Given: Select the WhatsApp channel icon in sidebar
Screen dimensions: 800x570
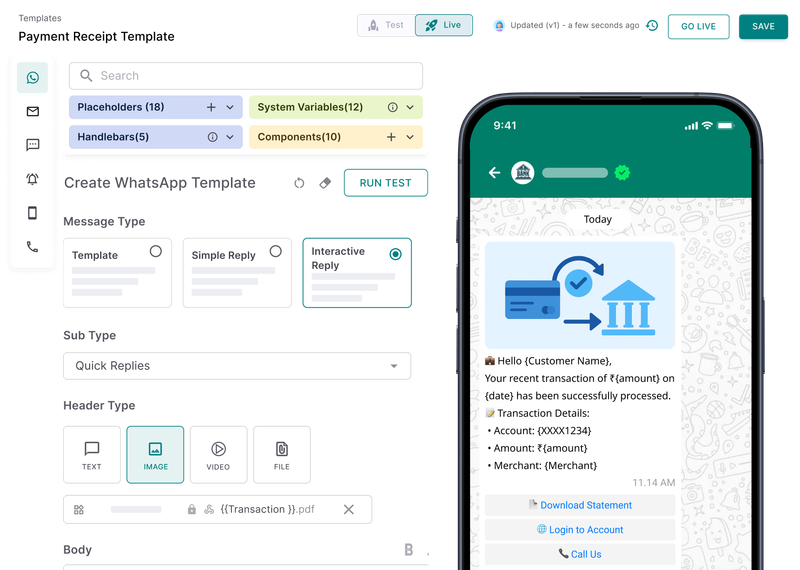Looking at the screenshot, I should pos(33,78).
